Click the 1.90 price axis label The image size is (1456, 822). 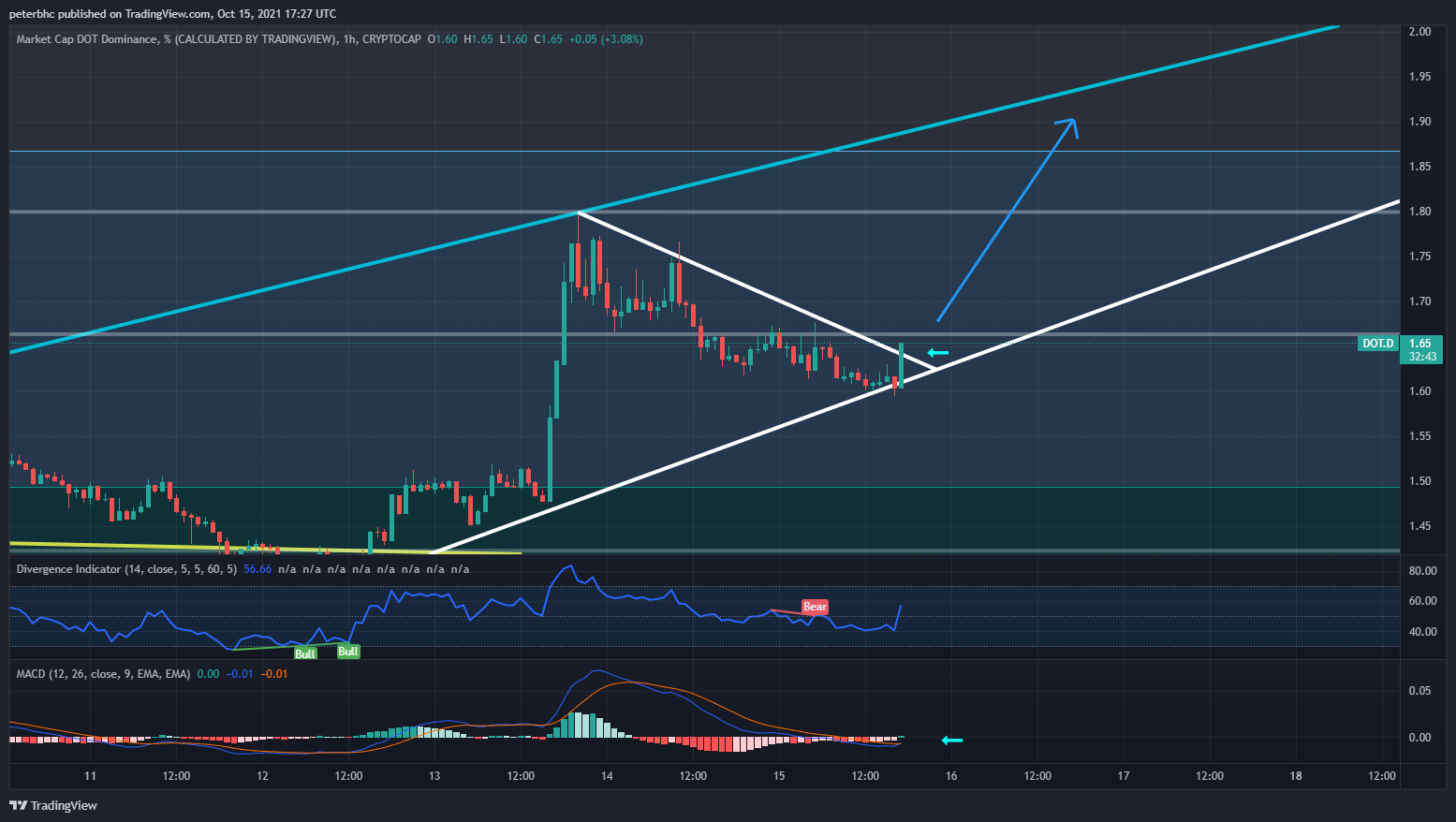tap(1420, 122)
